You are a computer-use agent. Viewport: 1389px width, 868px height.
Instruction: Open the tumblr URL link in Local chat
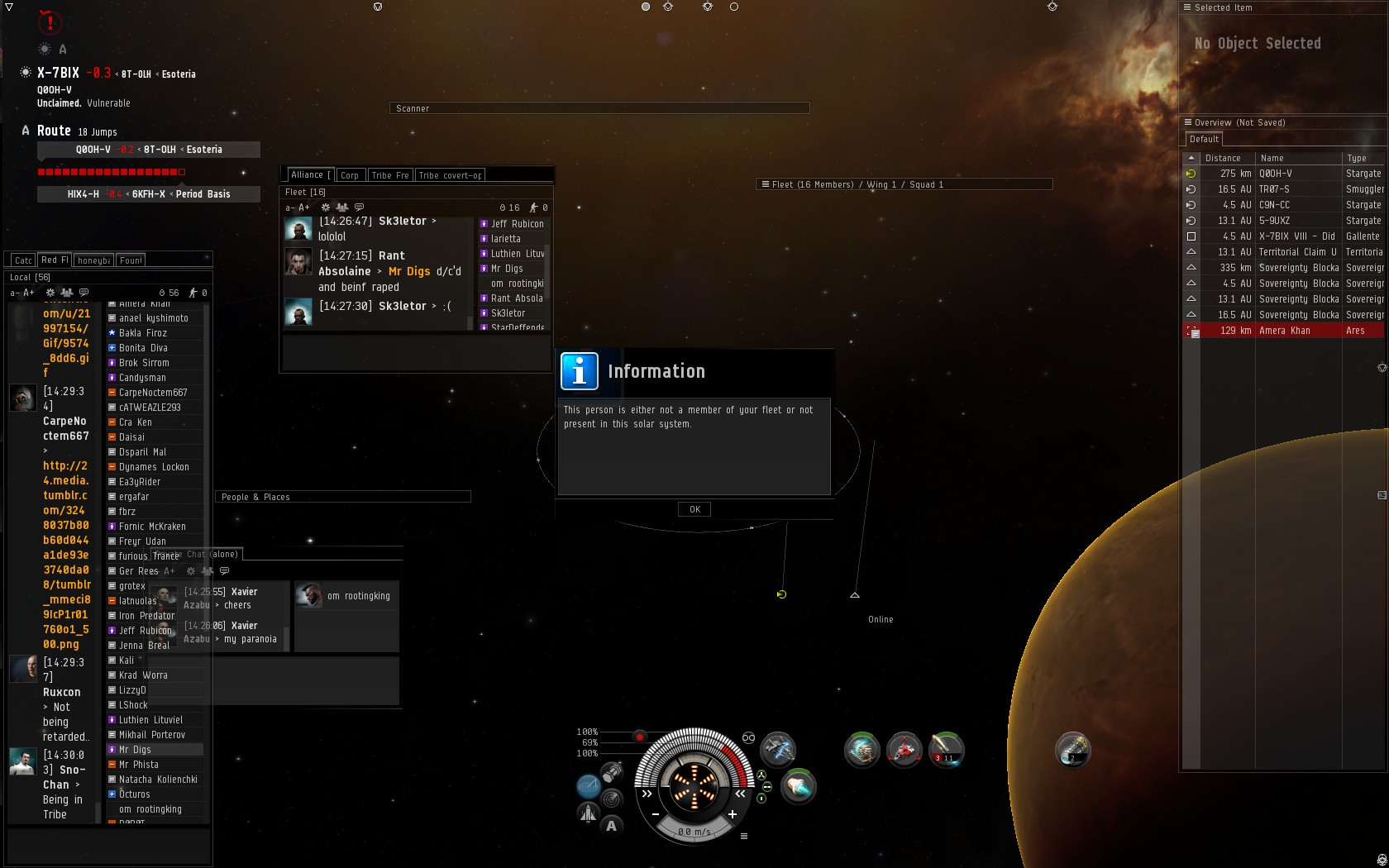tap(66, 555)
